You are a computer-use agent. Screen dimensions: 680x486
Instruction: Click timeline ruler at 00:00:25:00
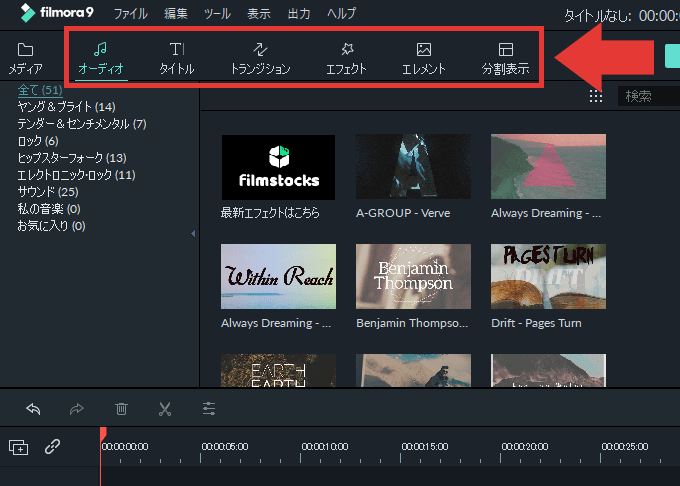[624, 447]
